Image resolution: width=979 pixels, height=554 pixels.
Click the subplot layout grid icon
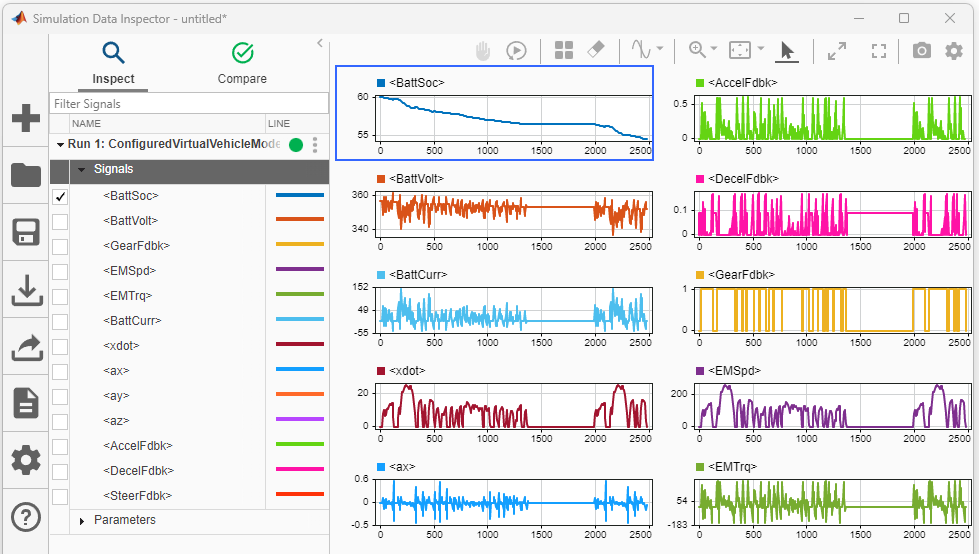point(563,50)
